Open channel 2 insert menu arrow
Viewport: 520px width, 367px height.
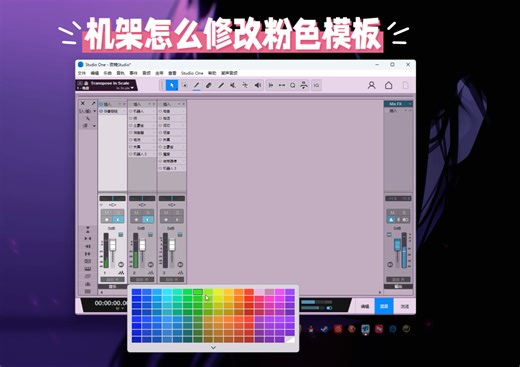pos(150,104)
